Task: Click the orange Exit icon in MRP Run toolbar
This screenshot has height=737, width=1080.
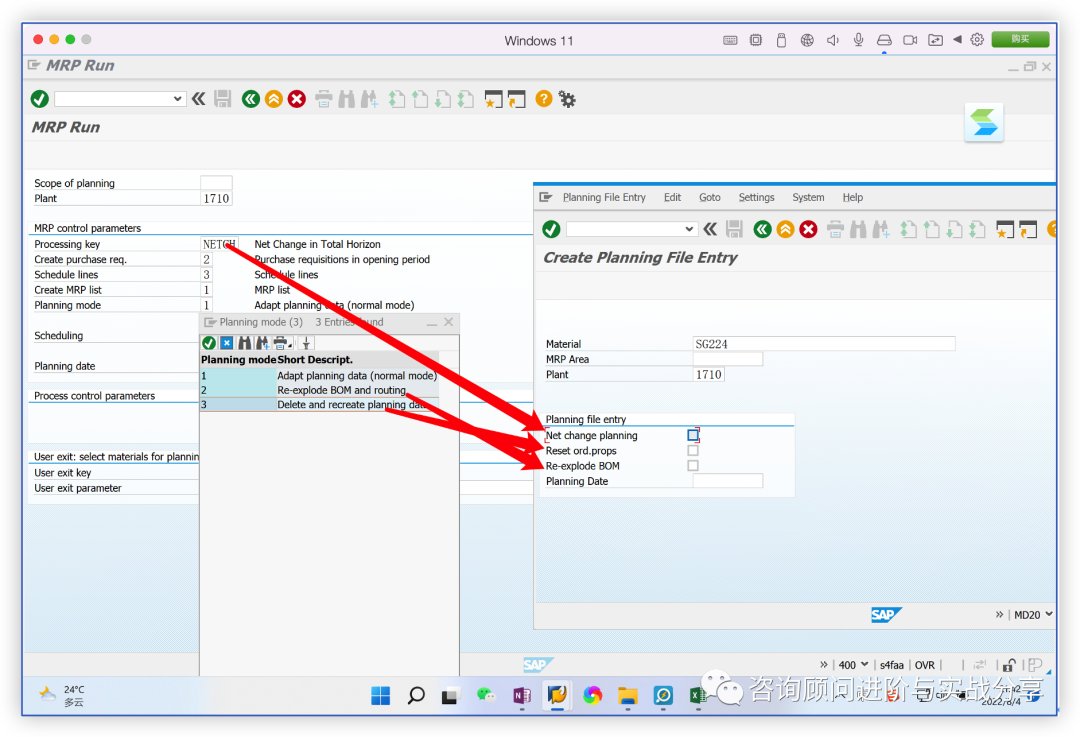Action: pyautogui.click(x=273, y=99)
